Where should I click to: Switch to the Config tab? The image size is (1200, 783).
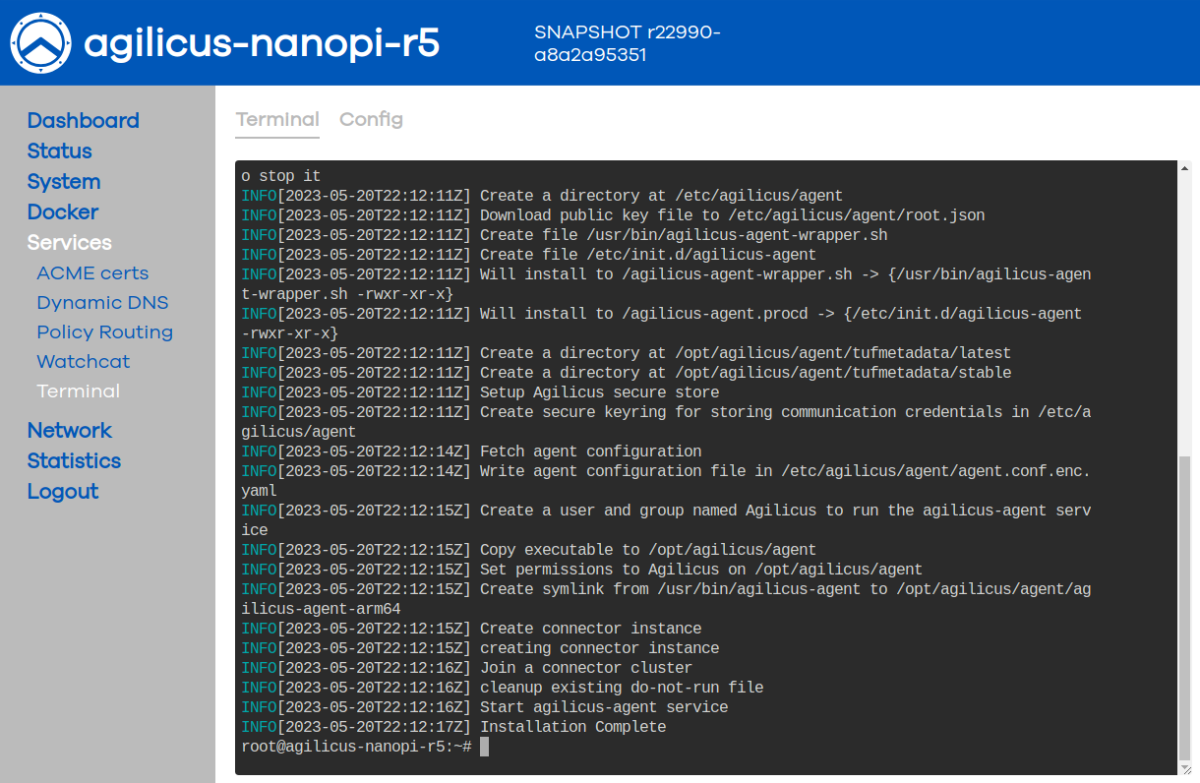[371, 119]
